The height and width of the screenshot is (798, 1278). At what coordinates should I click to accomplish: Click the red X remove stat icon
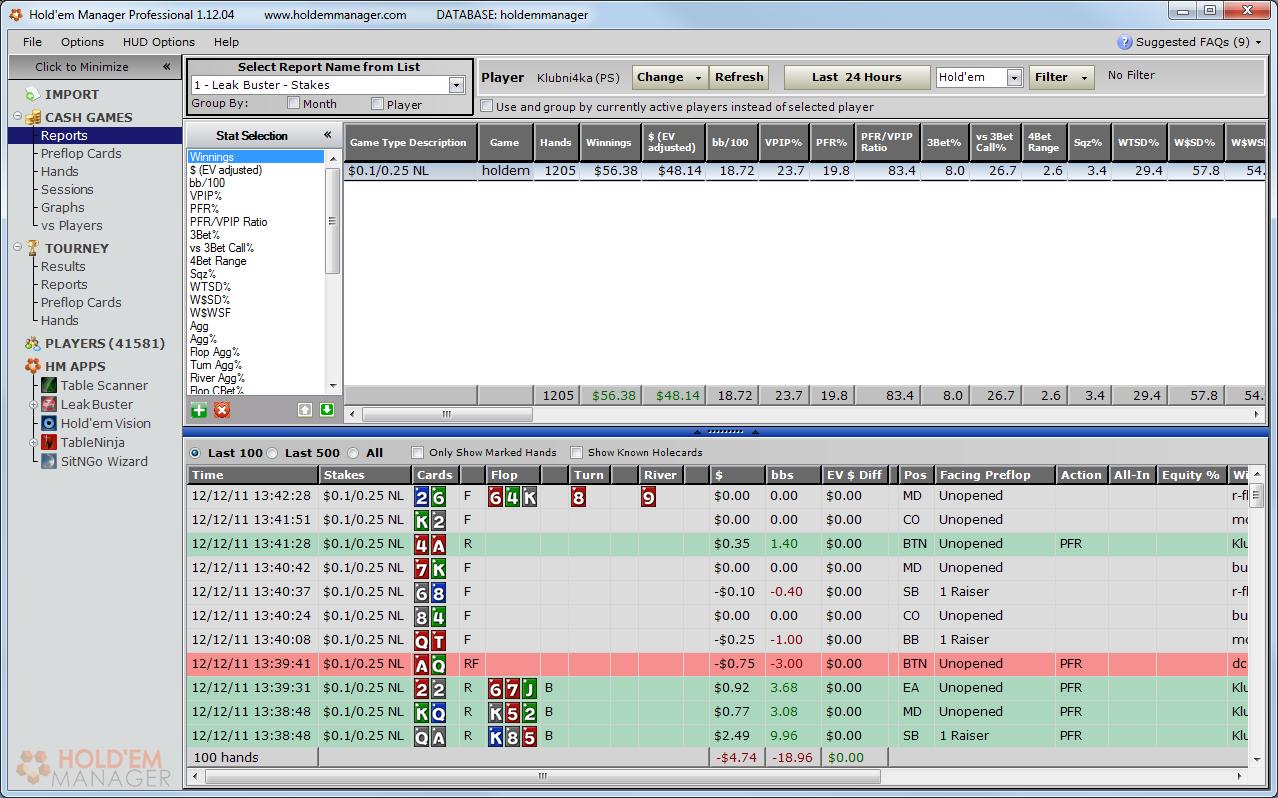point(222,410)
